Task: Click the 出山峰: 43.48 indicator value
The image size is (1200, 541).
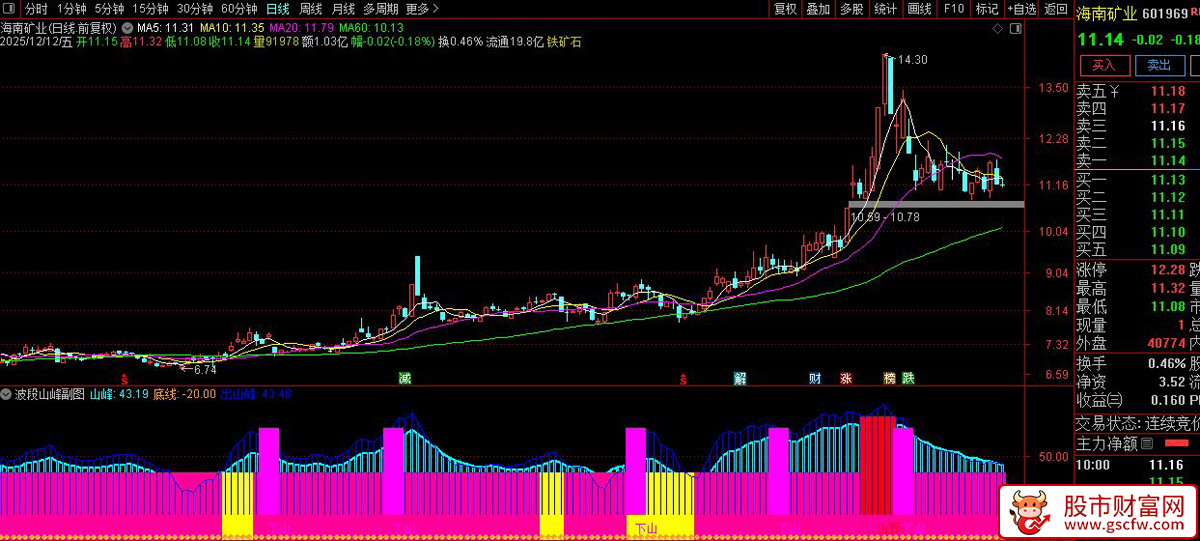Action: (x=255, y=394)
